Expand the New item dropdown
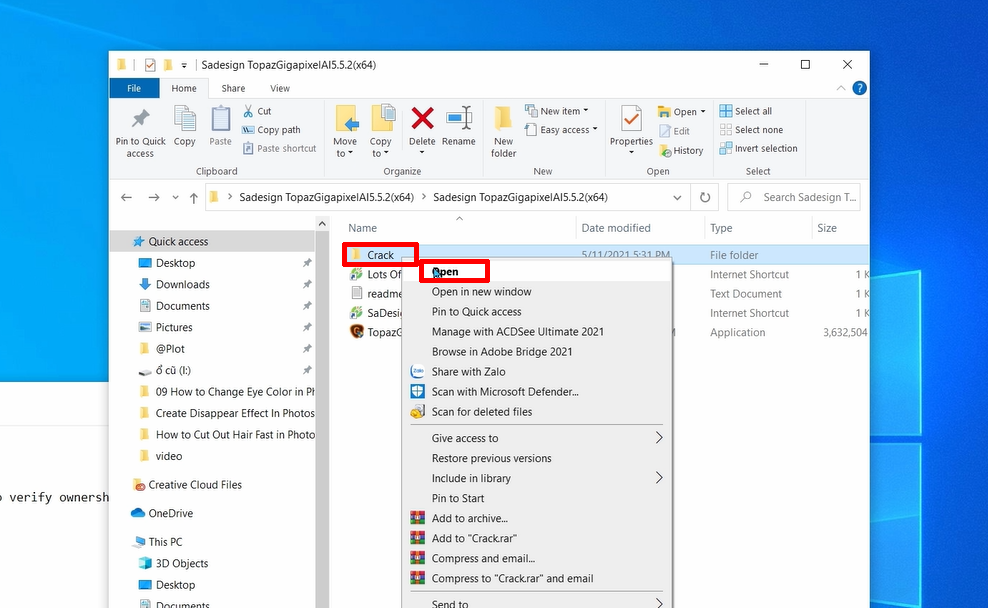 click(x=557, y=111)
